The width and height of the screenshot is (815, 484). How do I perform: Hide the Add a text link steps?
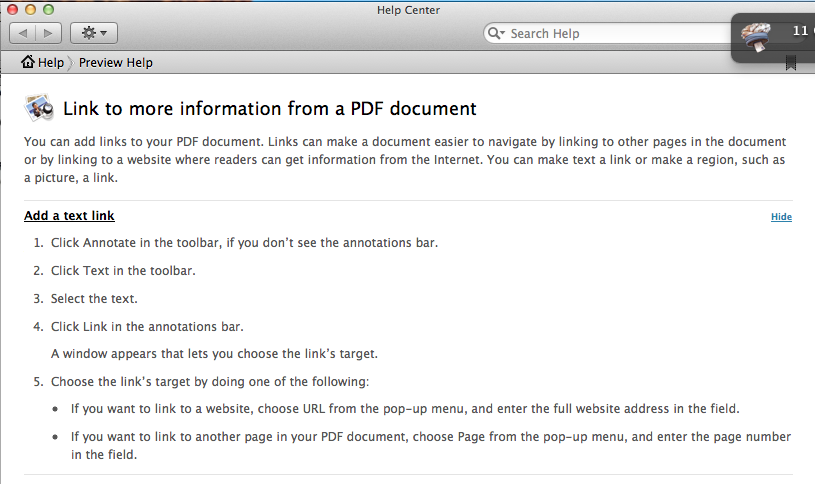781,217
